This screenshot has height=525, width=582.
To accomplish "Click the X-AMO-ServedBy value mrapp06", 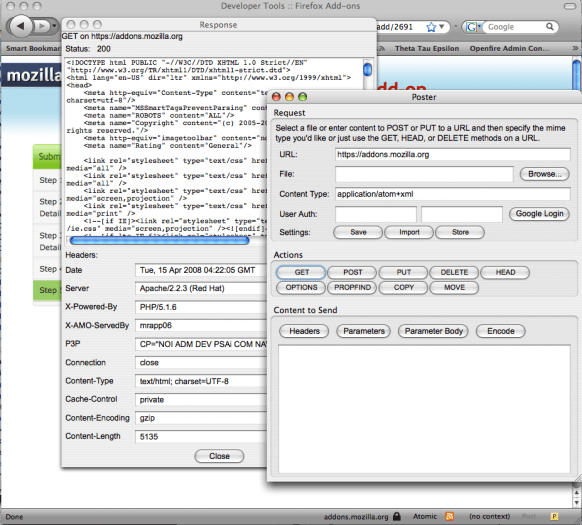I will (x=201, y=326).
